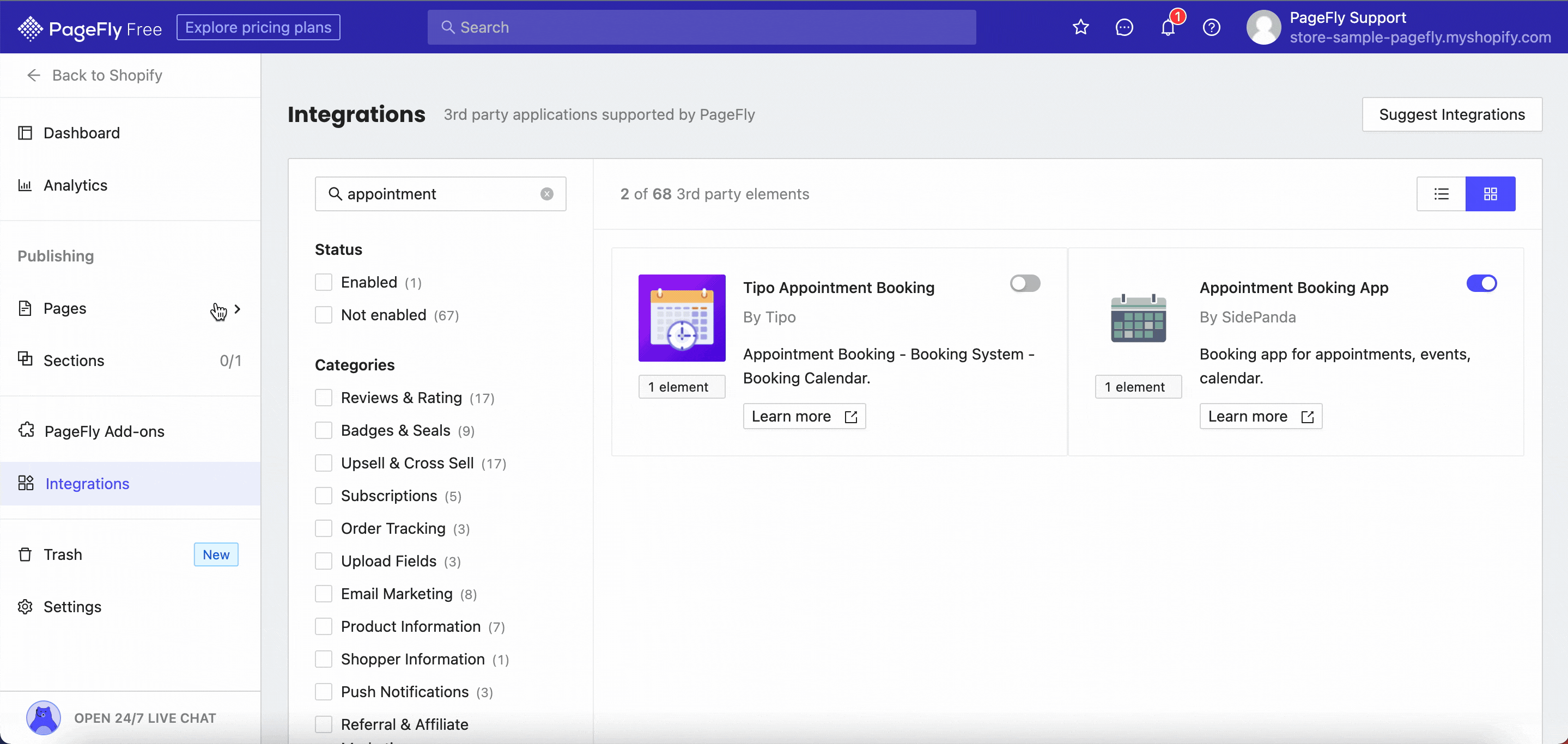The image size is (1568, 744).
Task: Check the Badges & Seals category
Action: 323,431
